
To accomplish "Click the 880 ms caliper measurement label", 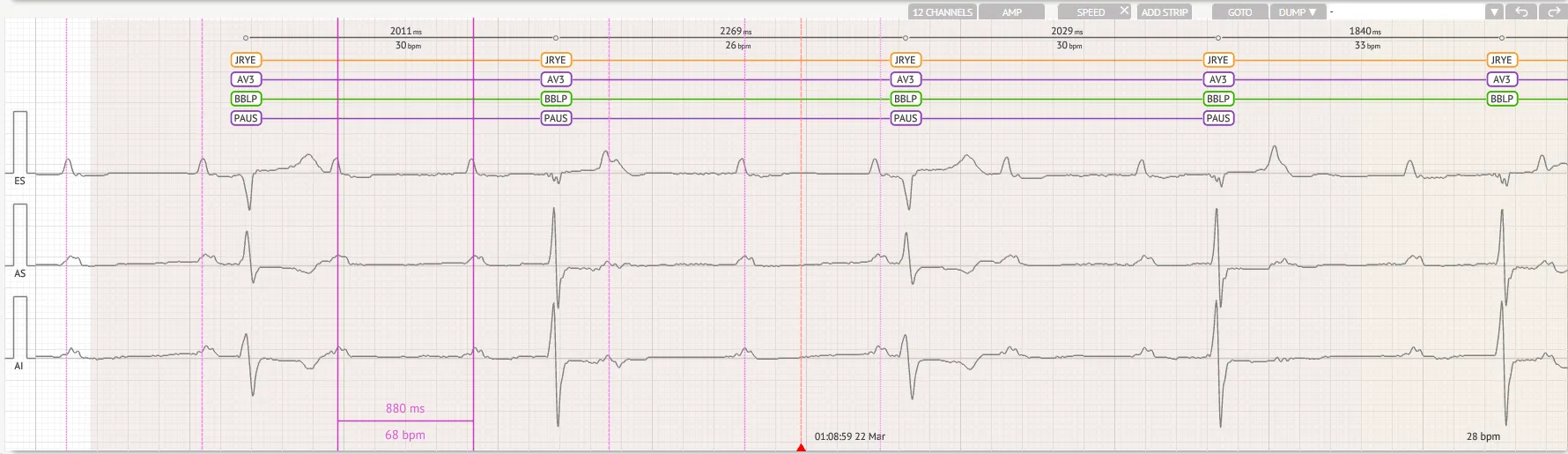I will [x=405, y=408].
